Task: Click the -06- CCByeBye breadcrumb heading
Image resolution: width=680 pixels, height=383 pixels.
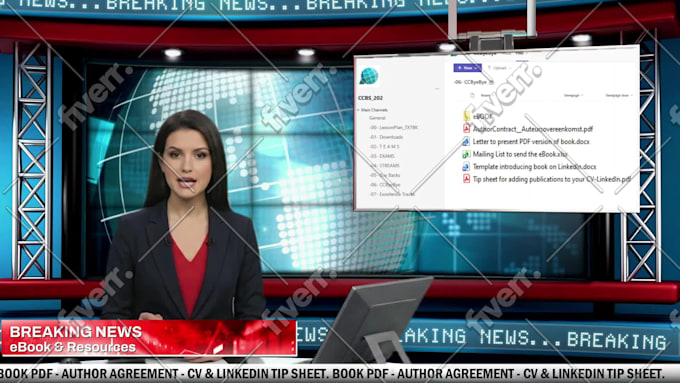Action: click(470, 82)
